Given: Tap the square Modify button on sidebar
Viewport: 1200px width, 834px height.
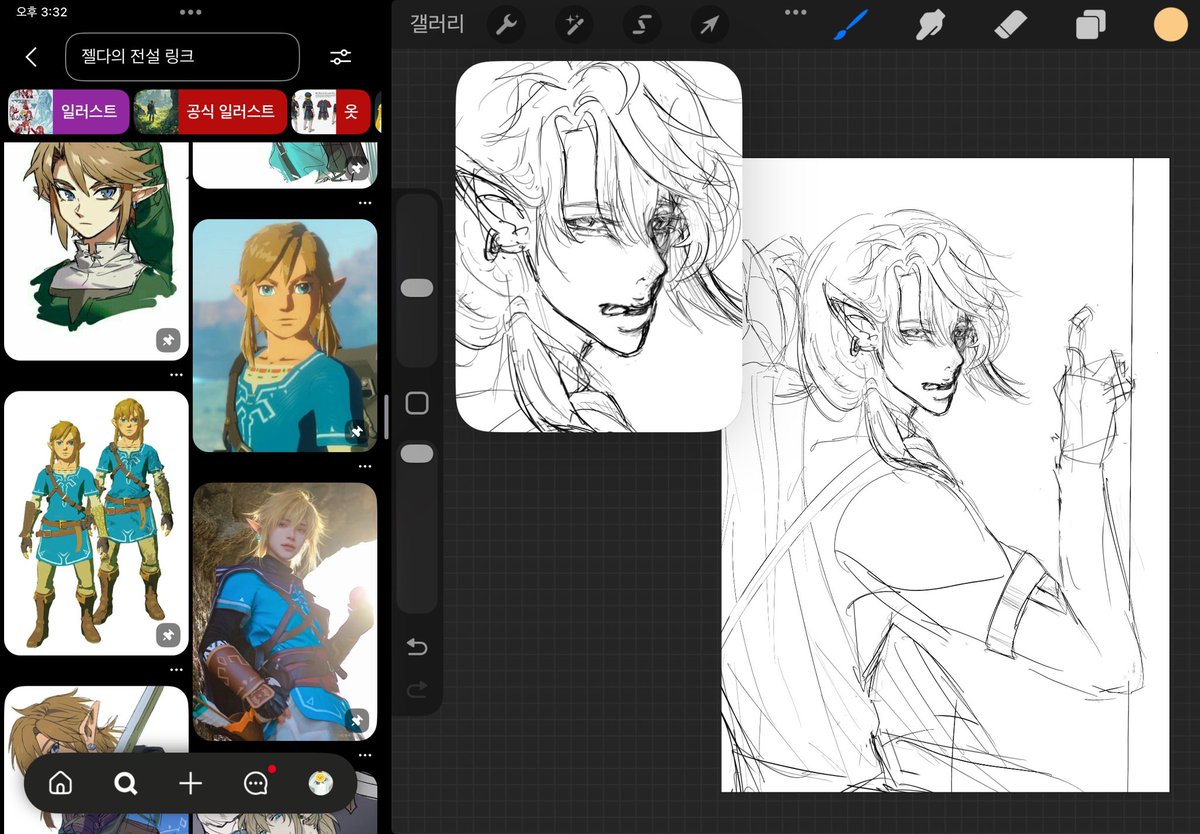Looking at the screenshot, I should [x=417, y=403].
